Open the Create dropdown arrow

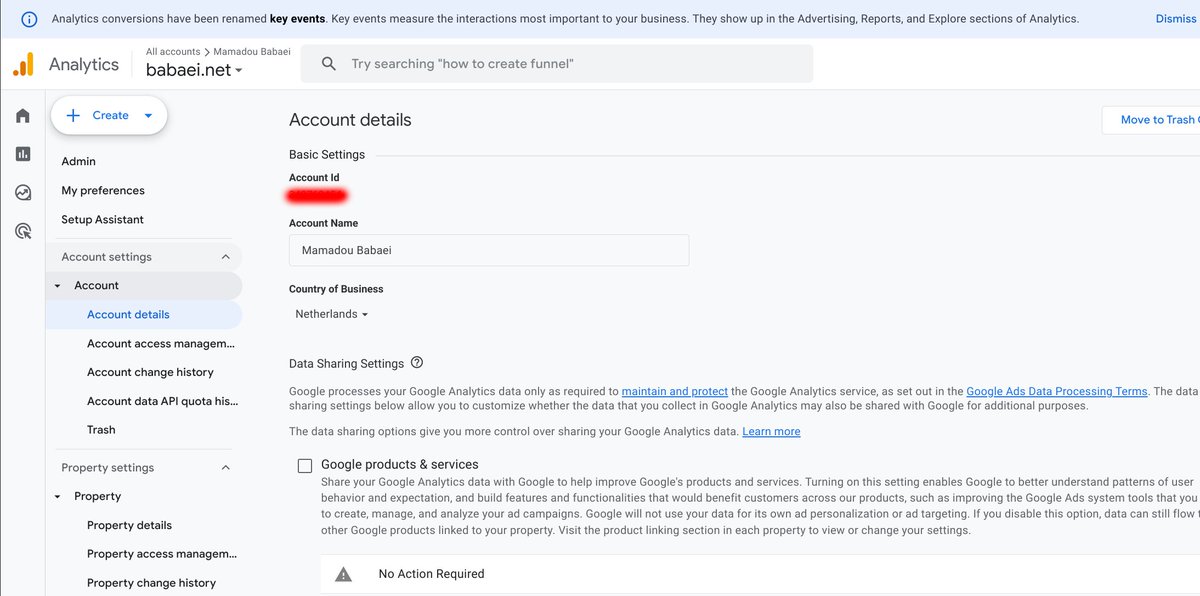pyautogui.click(x=148, y=116)
